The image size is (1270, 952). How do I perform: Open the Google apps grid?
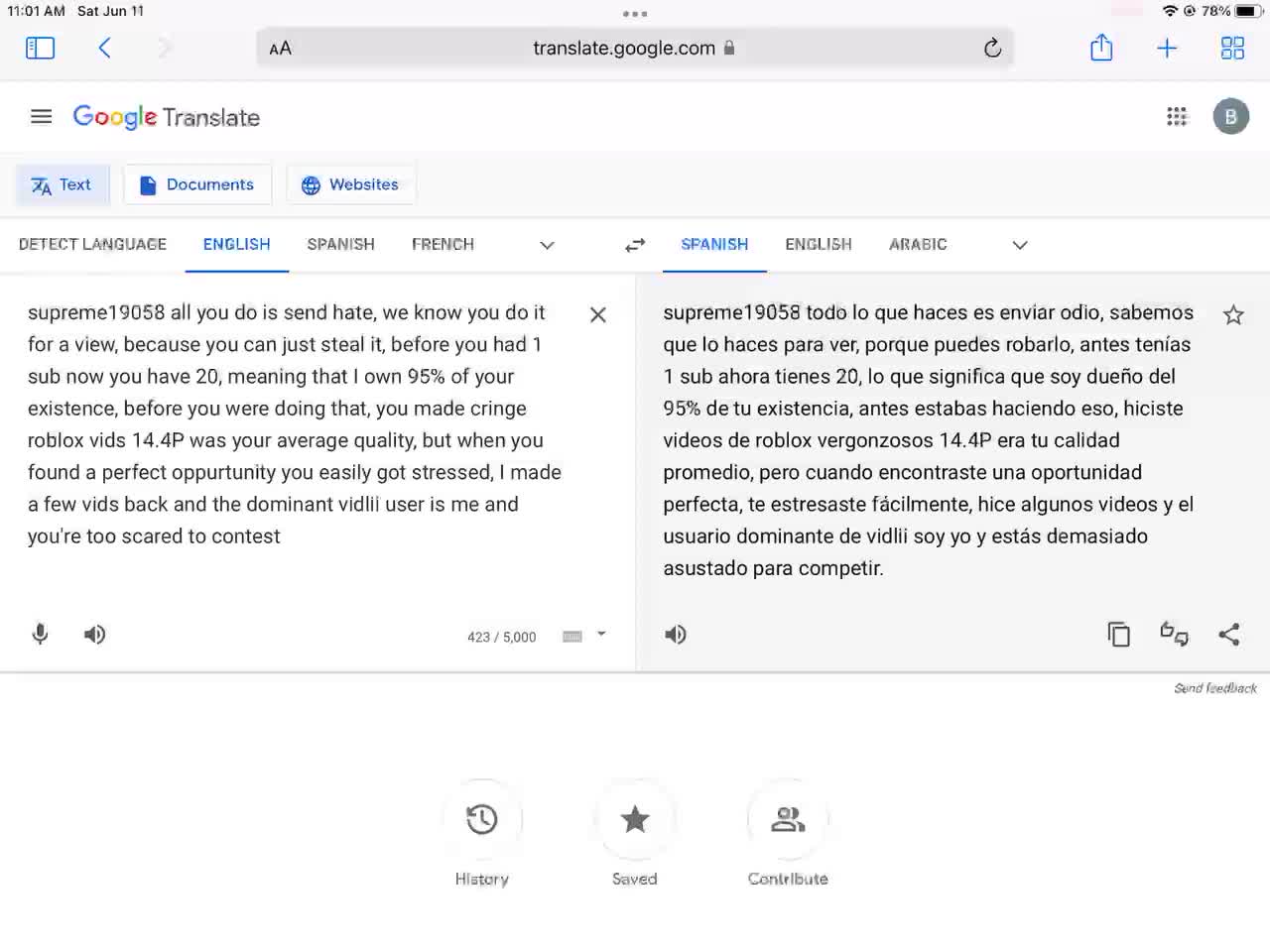pyautogui.click(x=1177, y=117)
